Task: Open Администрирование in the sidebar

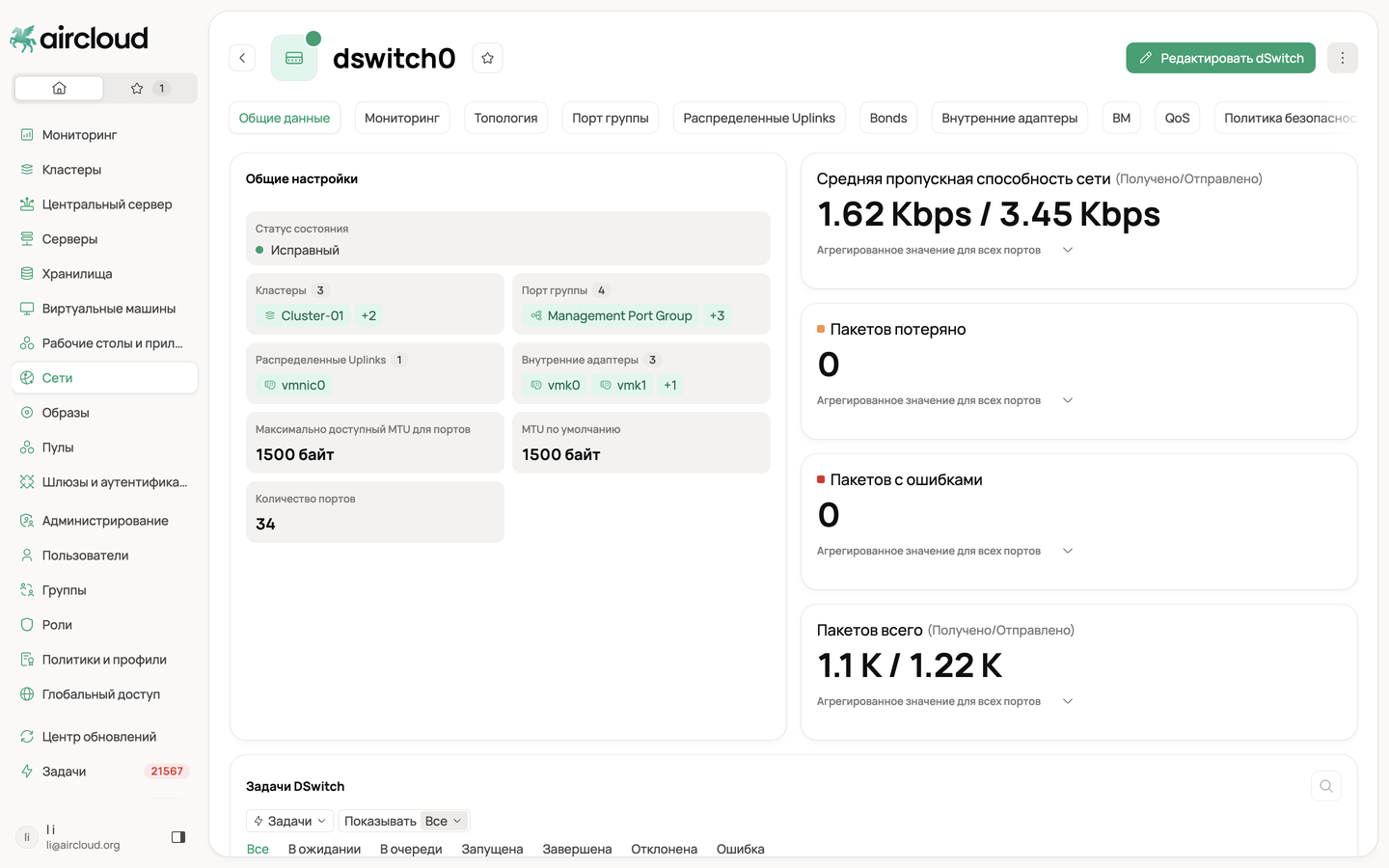Action: 104,521
